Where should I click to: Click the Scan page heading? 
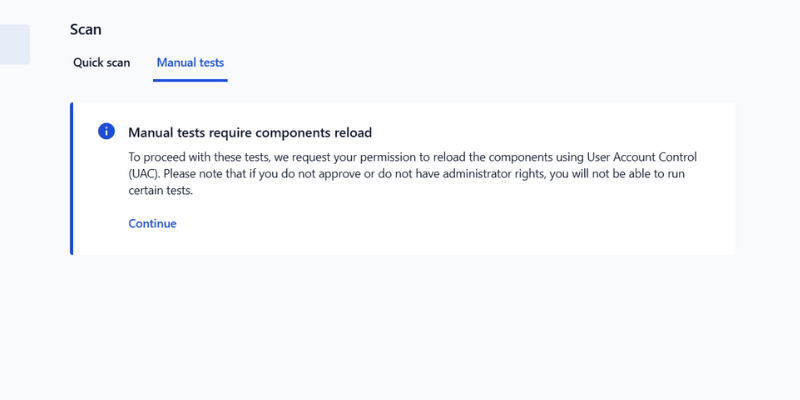[86, 30]
